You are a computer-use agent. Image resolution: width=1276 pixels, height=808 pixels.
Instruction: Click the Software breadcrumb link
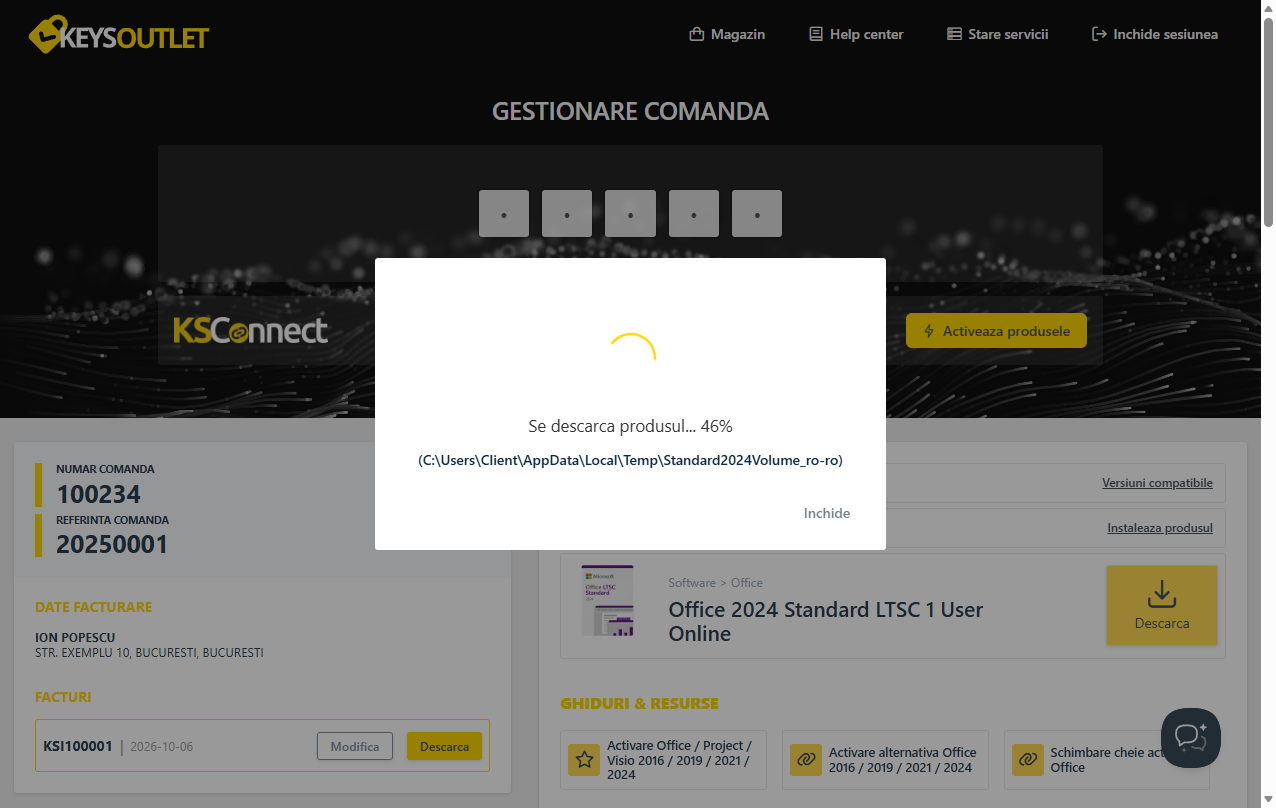click(692, 583)
